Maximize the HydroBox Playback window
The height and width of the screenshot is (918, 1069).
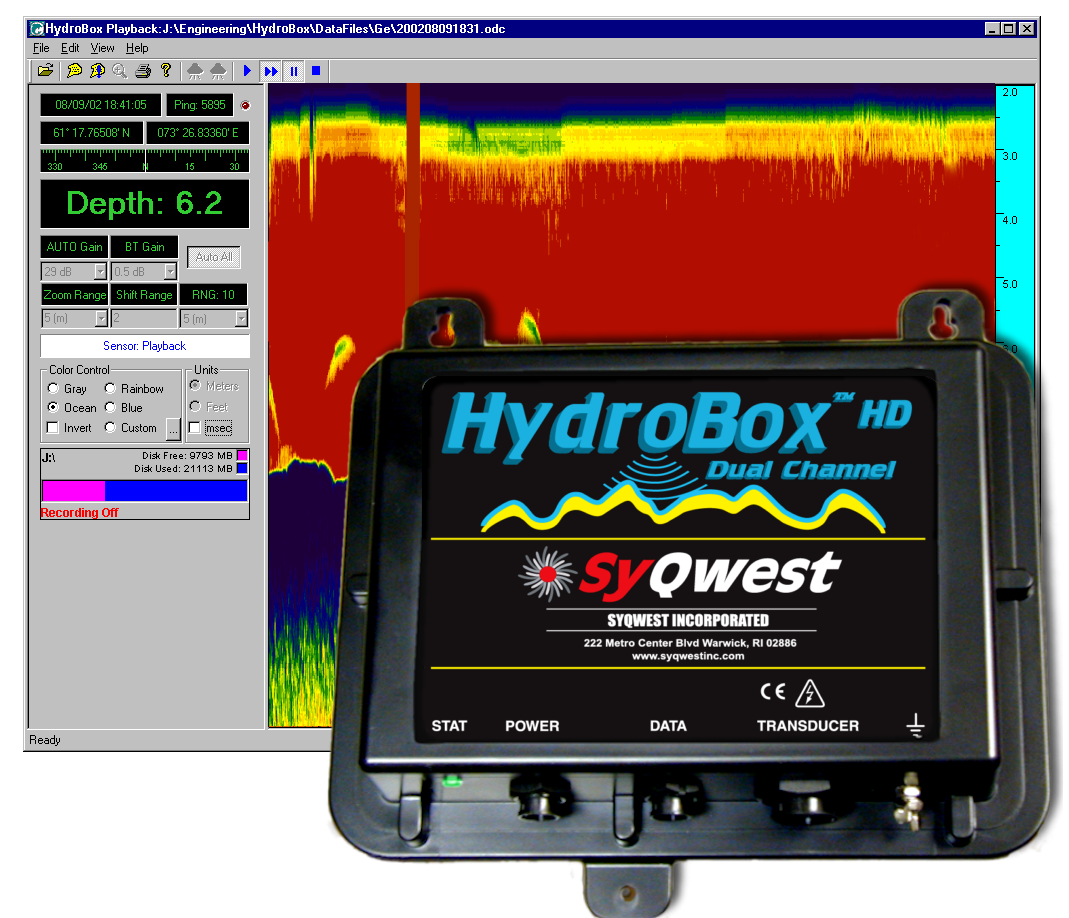[1009, 29]
